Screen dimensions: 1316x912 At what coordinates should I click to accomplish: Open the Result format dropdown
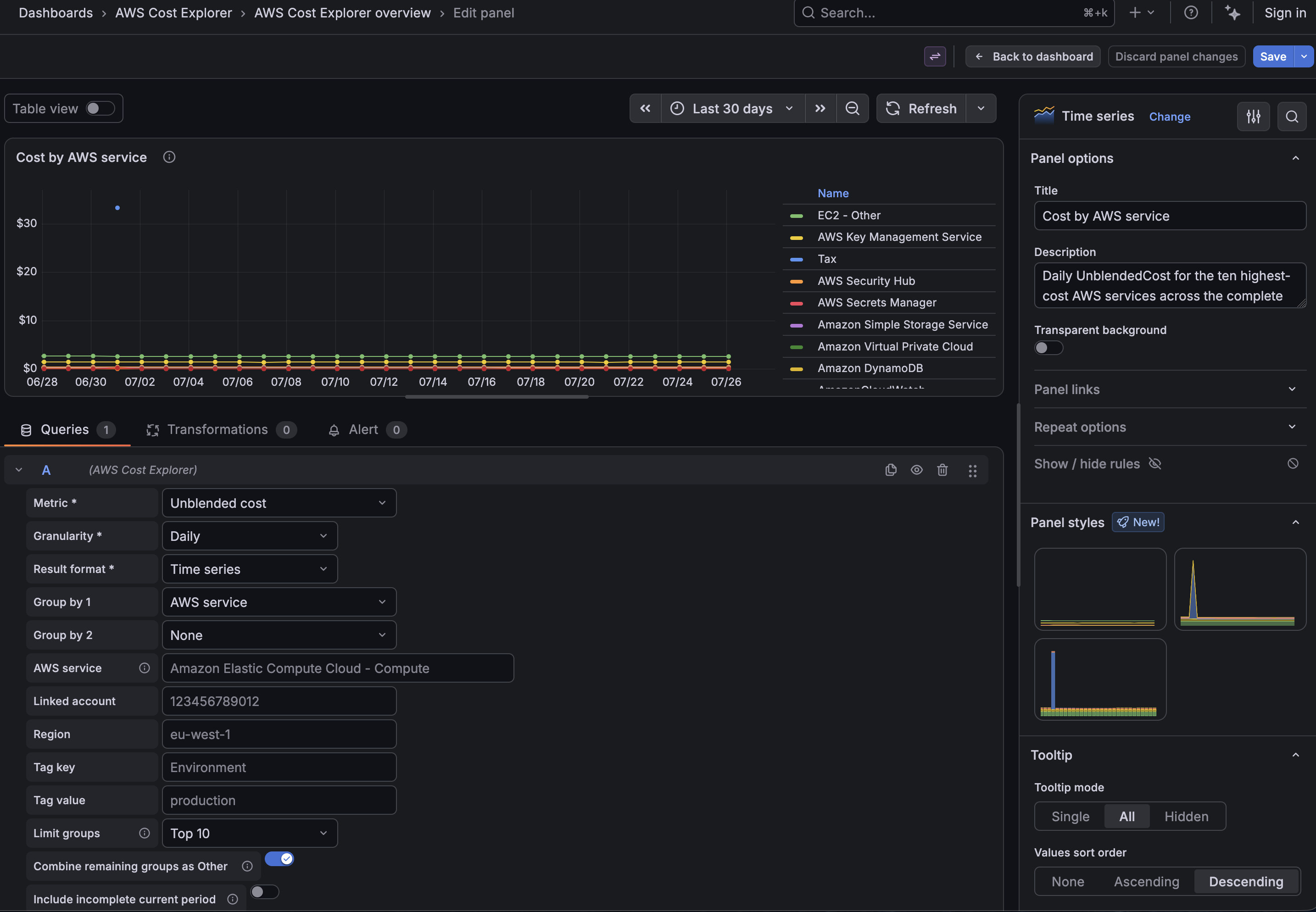click(250, 569)
